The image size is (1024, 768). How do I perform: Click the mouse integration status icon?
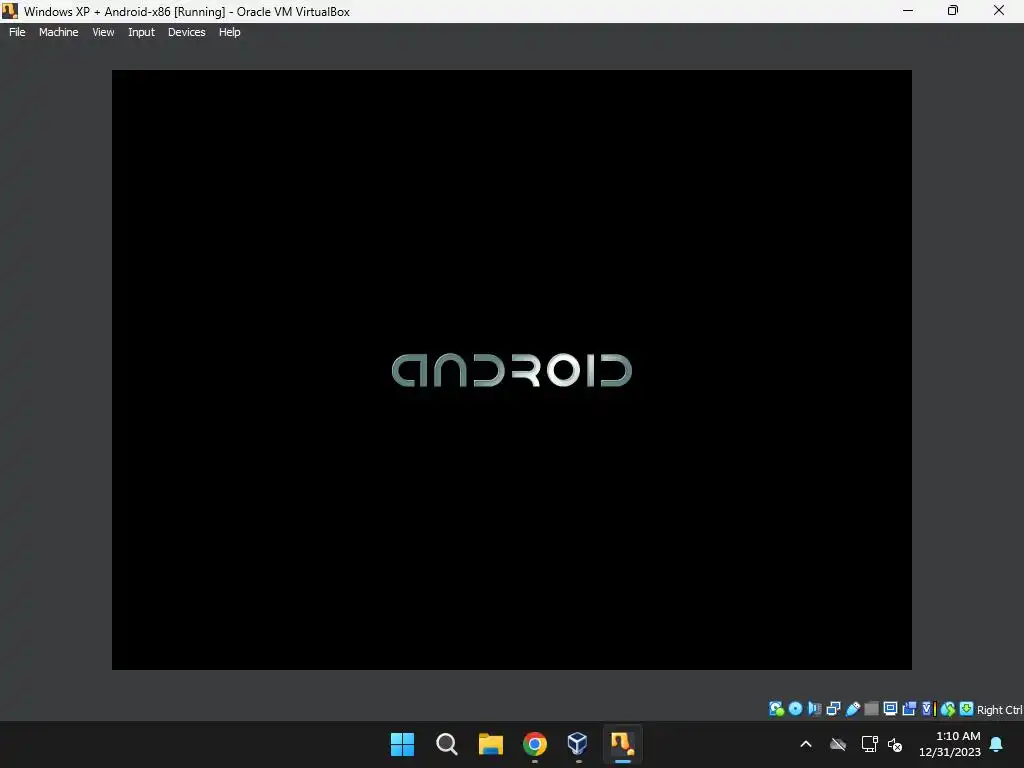pyautogui.click(x=948, y=709)
